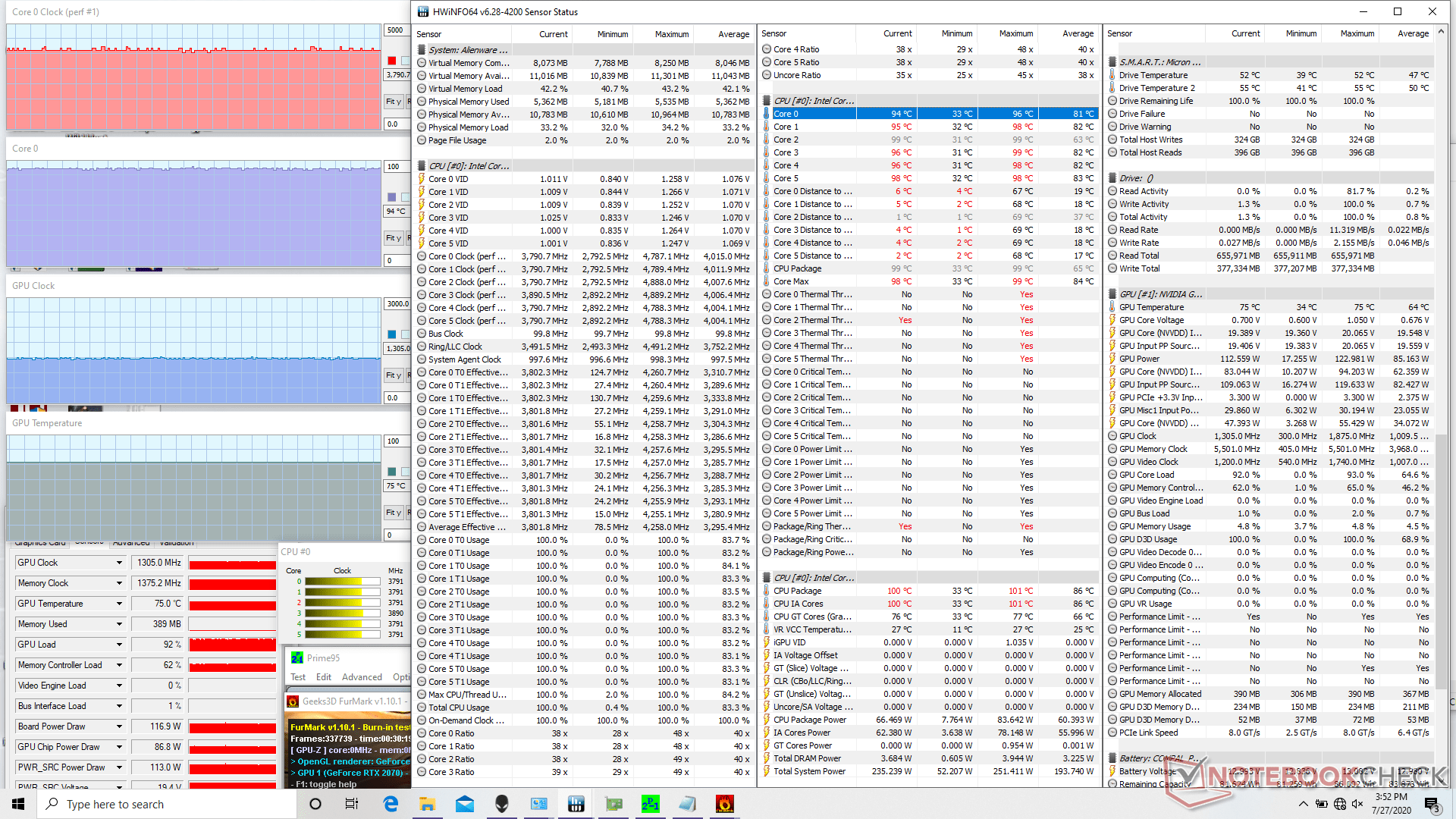Open the GPU Load dropdown in GPU-Z

pyautogui.click(x=118, y=644)
